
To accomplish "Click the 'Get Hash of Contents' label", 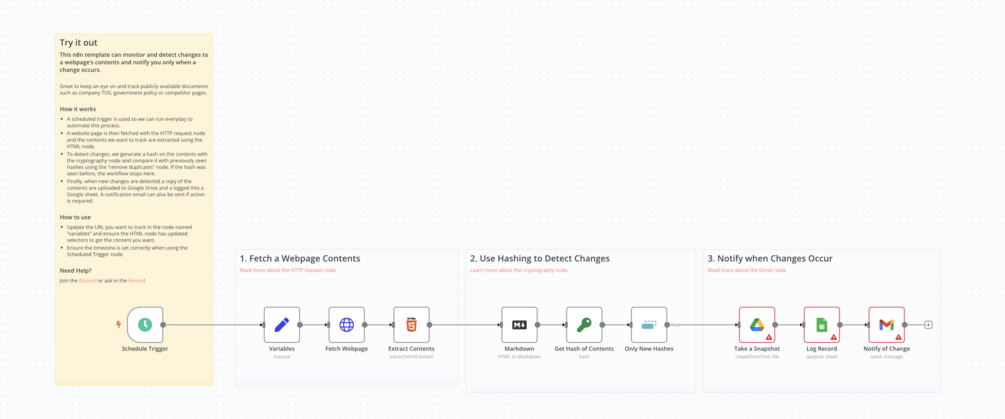I will coord(584,349).
